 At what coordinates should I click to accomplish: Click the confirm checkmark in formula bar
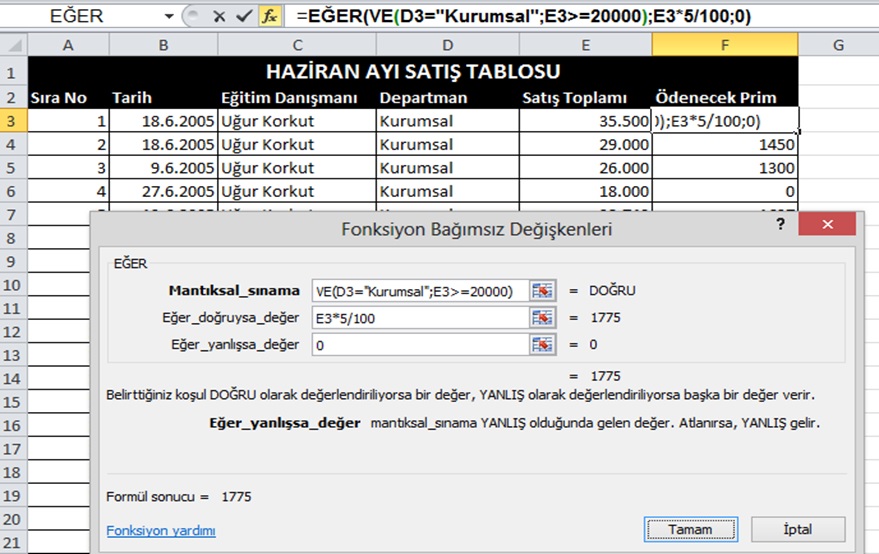[x=244, y=16]
